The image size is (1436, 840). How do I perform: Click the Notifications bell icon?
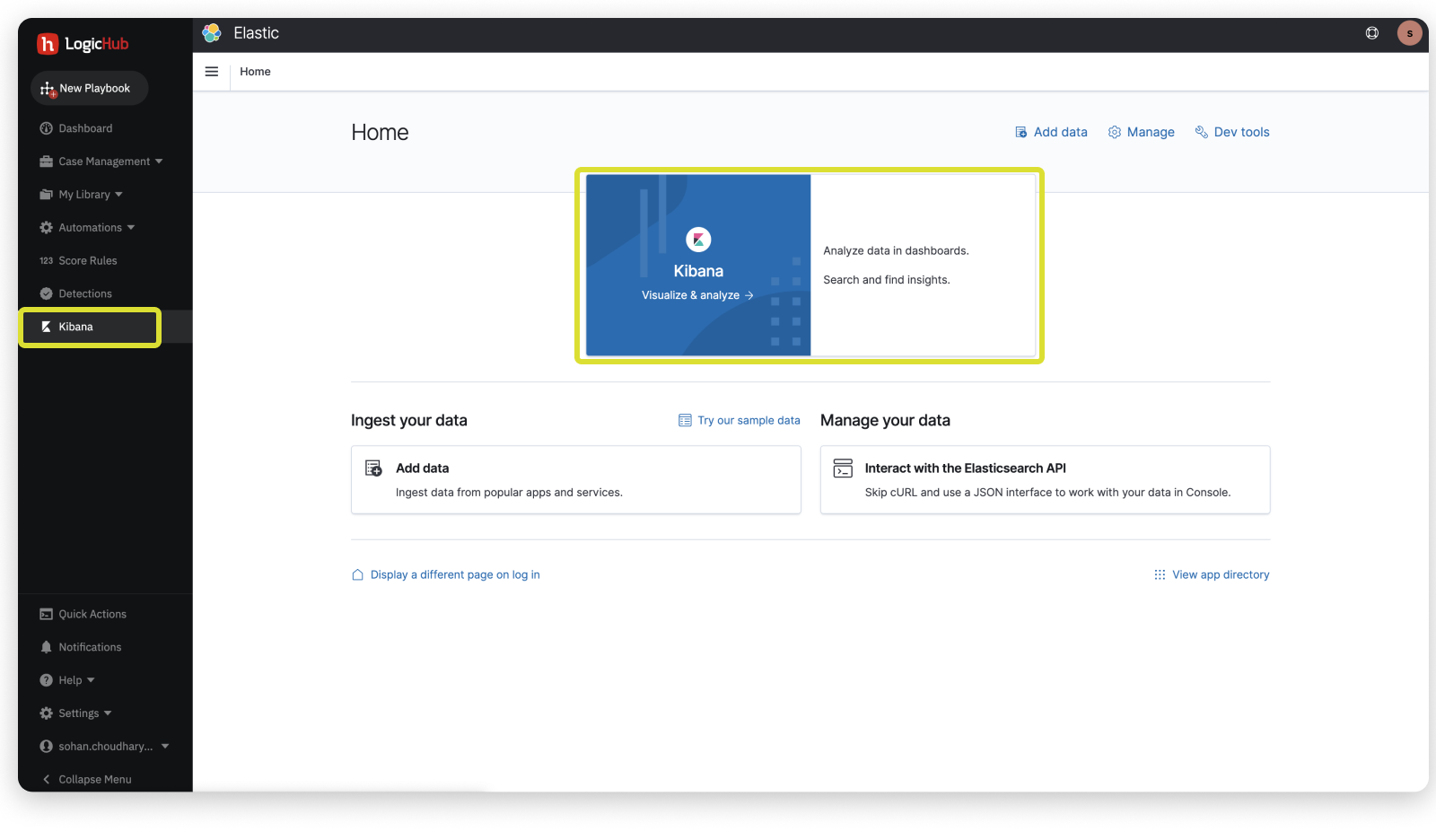click(46, 647)
